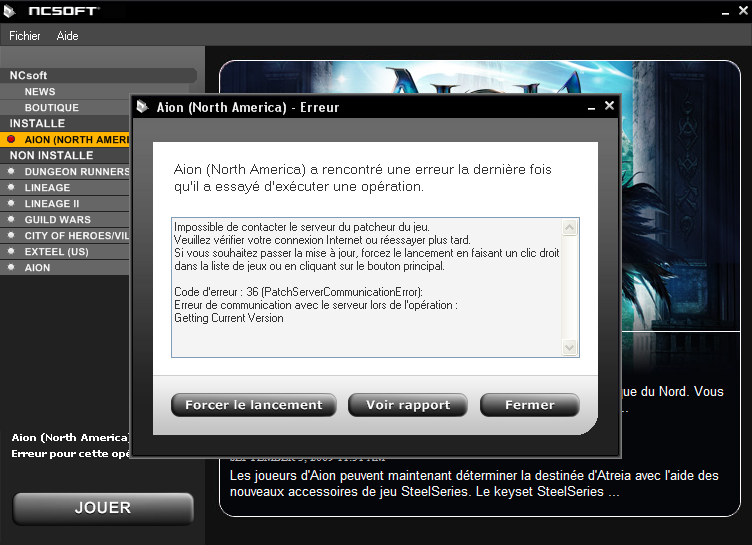Viewport: 752px width, 545px height.
Task: Select the red status dot beside Aion (North America)
Action: (11, 139)
